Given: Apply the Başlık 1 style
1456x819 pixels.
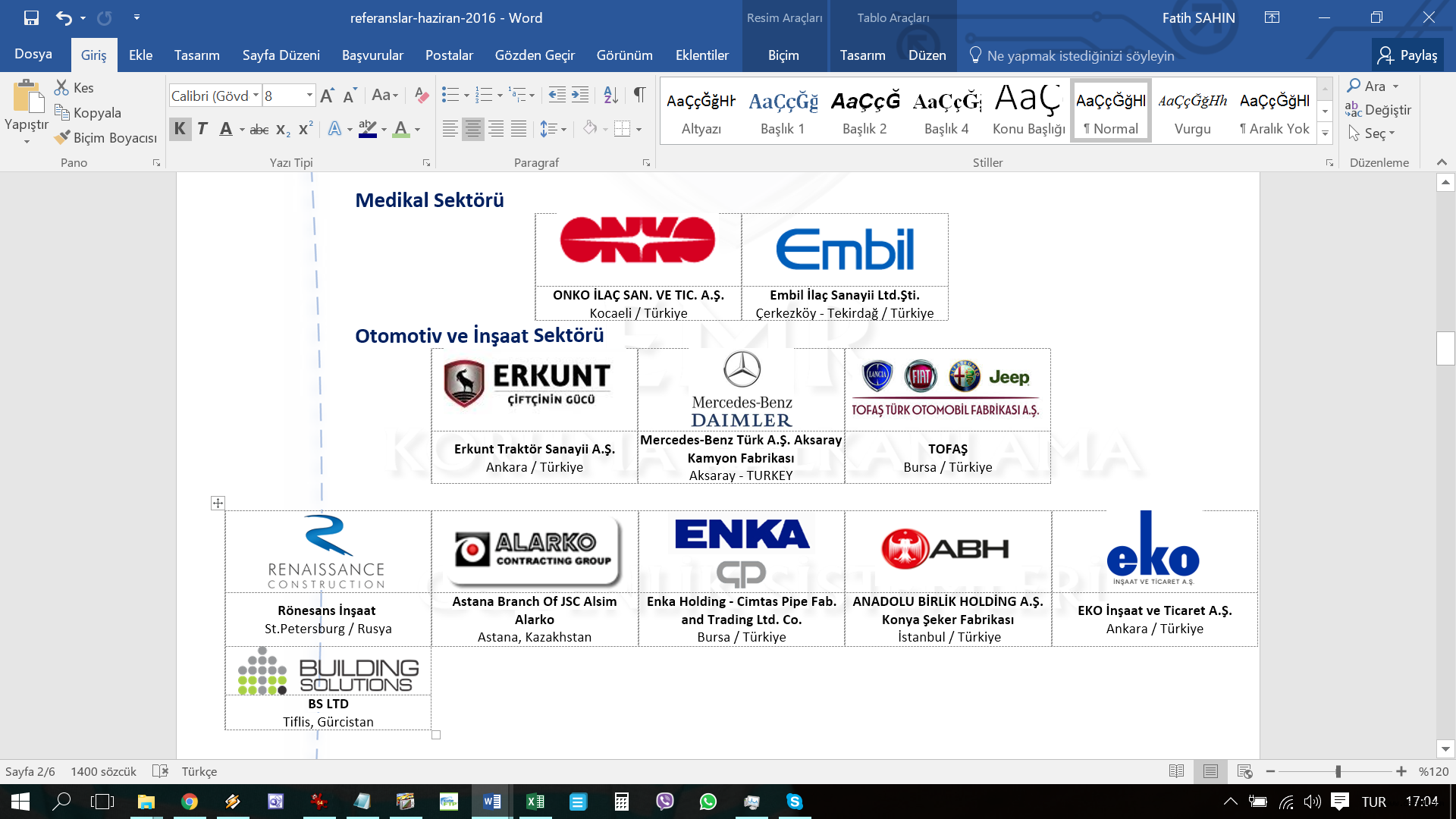Looking at the screenshot, I should (783, 111).
